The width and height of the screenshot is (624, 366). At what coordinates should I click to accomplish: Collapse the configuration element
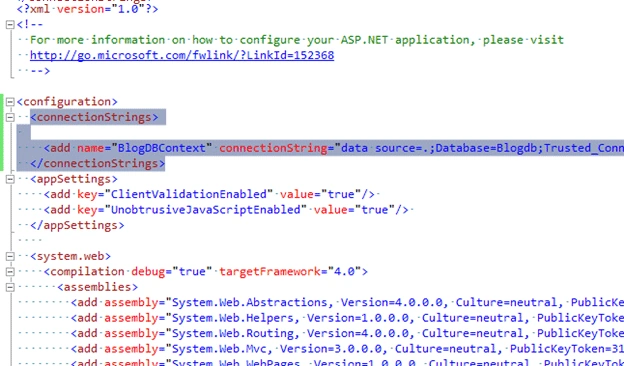(x=10, y=102)
